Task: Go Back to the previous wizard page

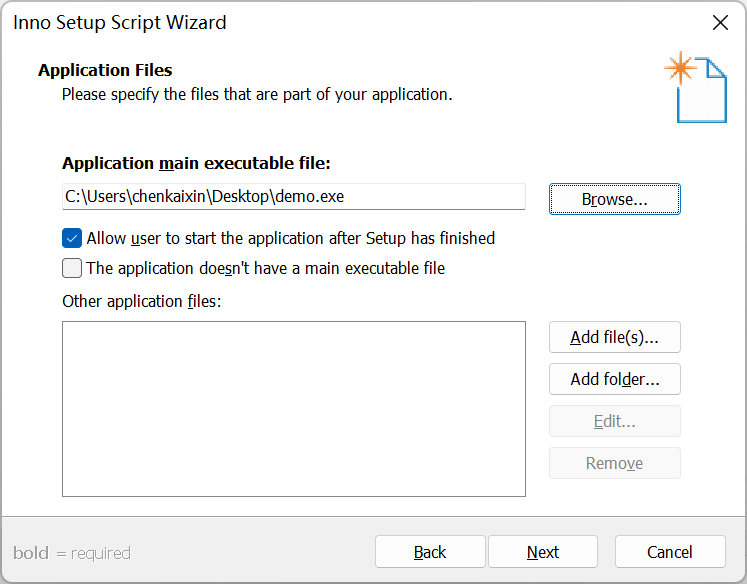Action: click(430, 552)
